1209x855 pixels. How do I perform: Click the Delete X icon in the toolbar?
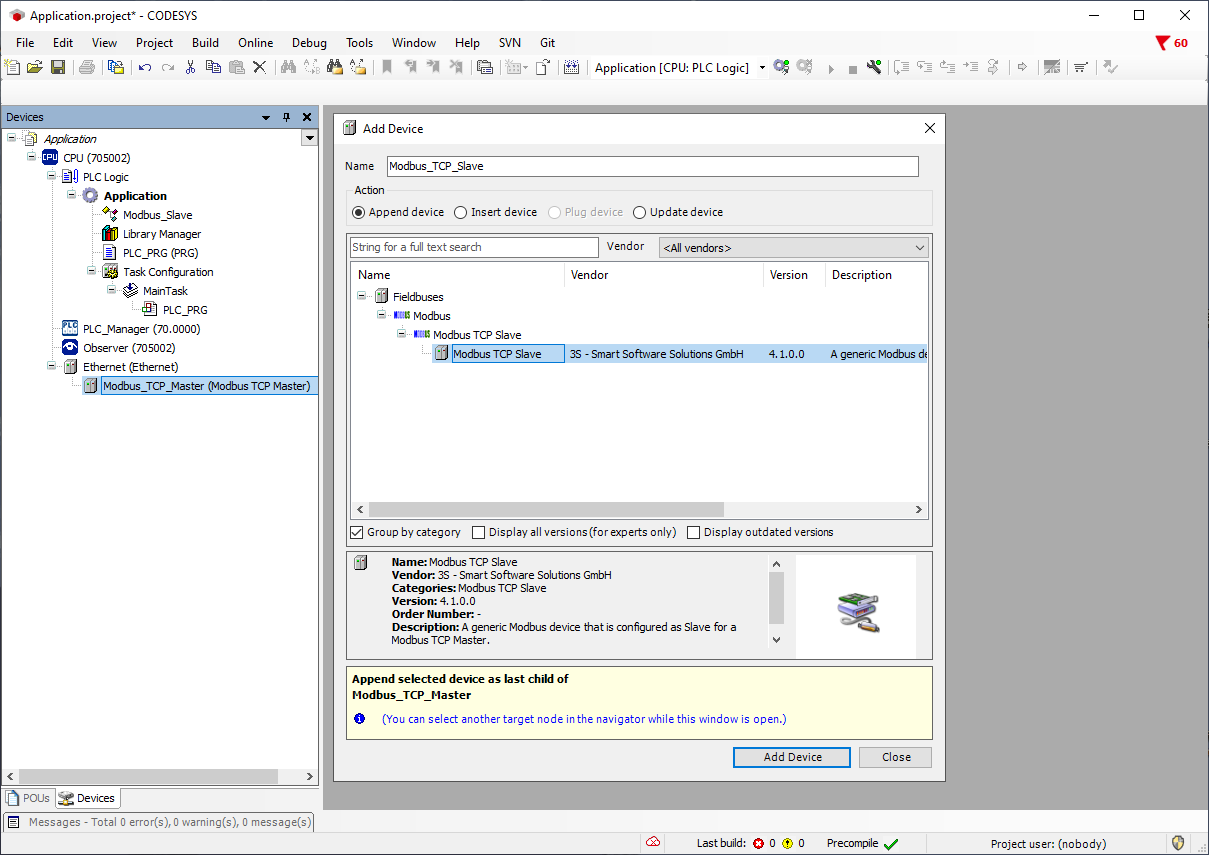(x=259, y=67)
